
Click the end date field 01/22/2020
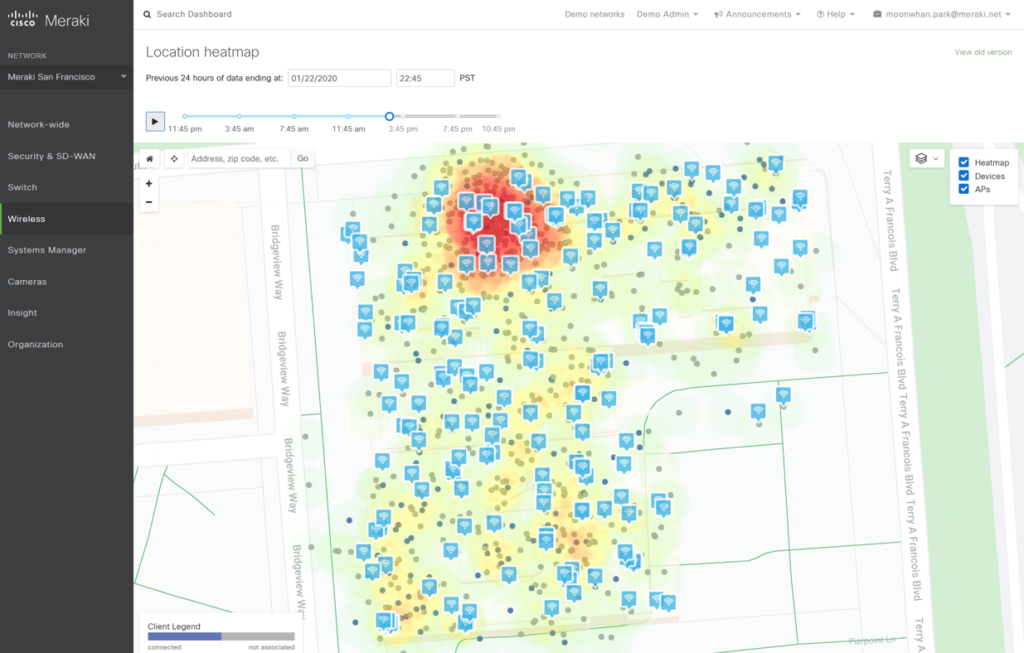339,78
